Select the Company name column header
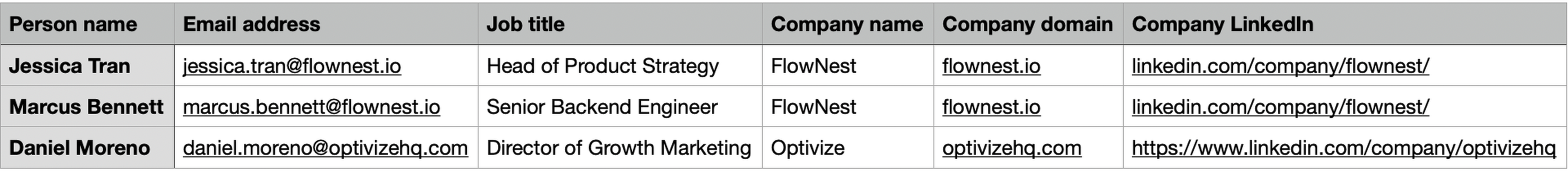Viewport: 1568px width, 172px height. click(846, 25)
